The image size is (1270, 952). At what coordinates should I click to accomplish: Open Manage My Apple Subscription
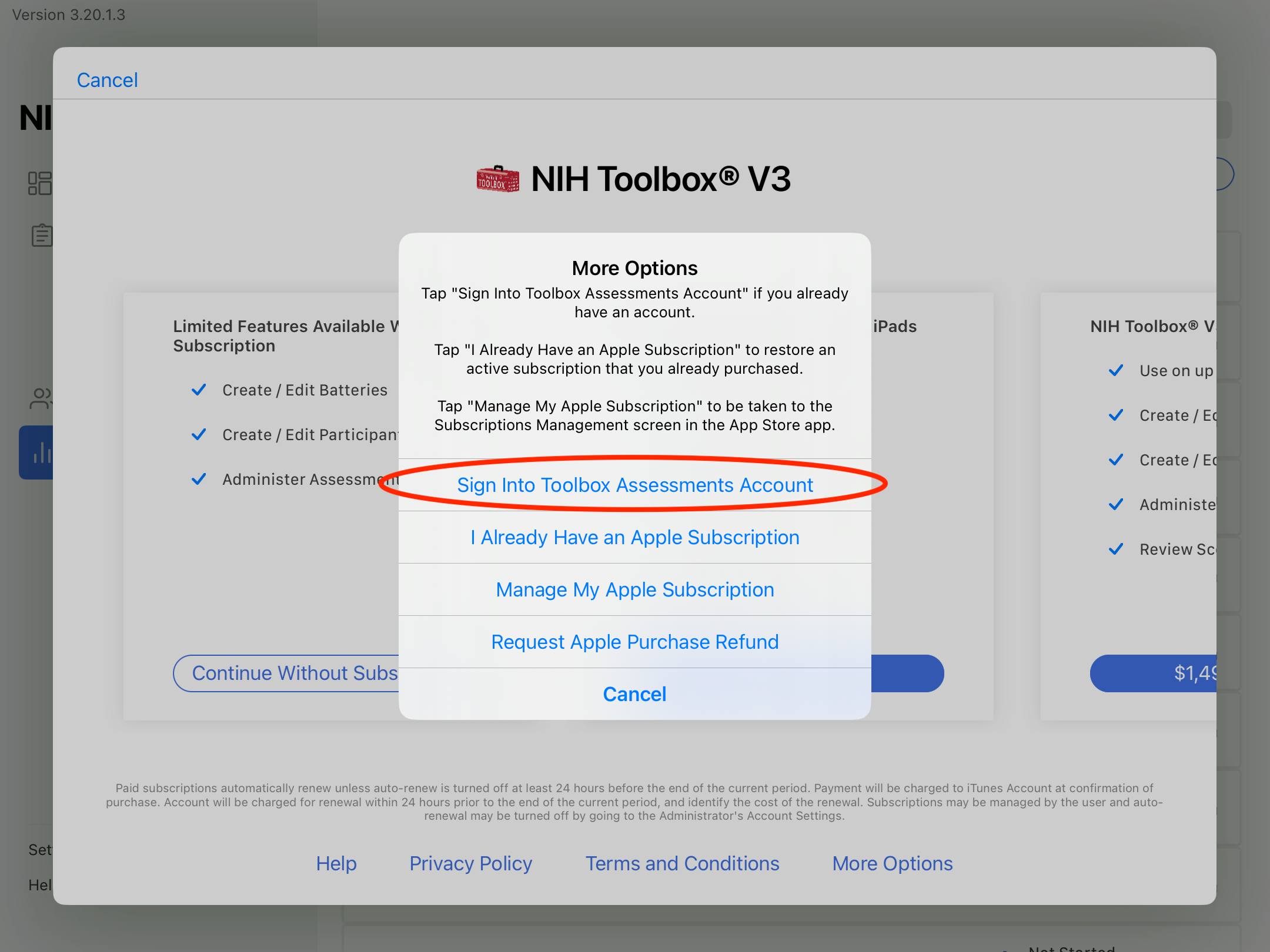(634, 589)
